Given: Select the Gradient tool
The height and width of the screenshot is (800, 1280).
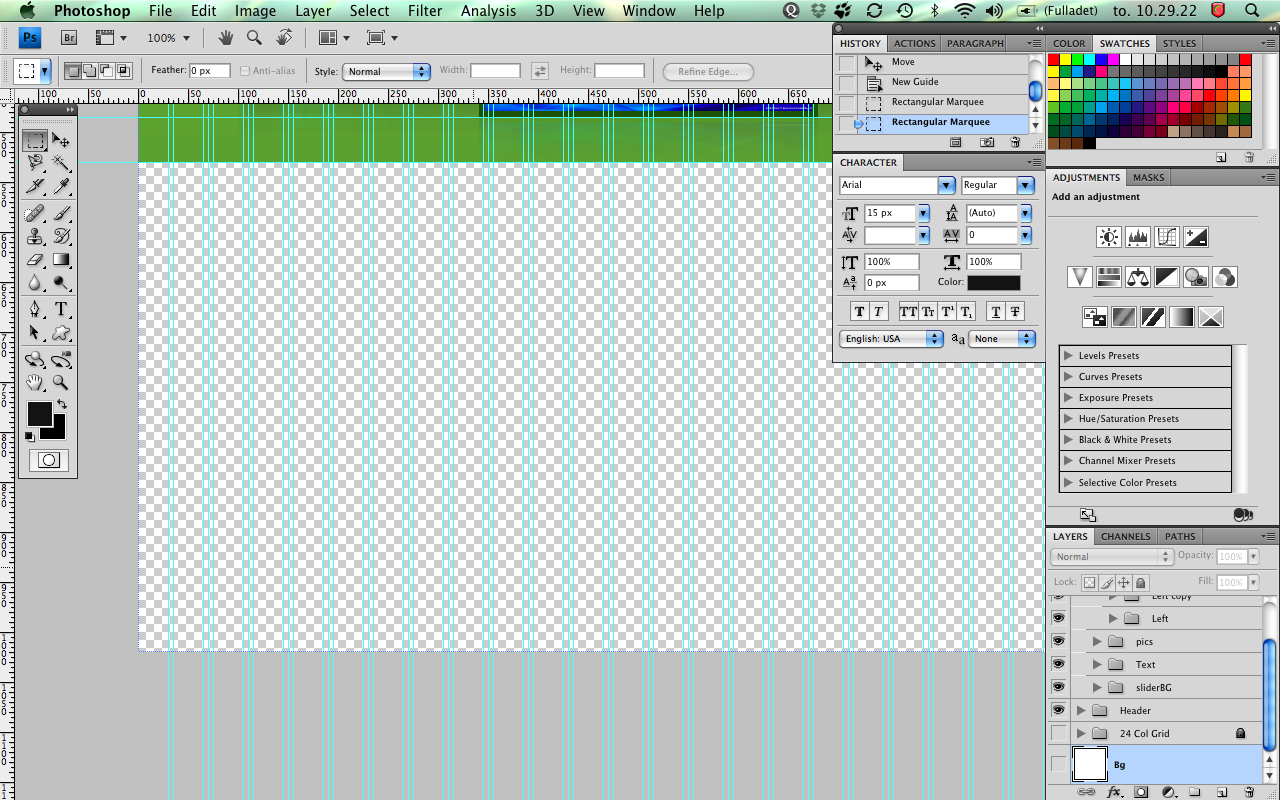Looking at the screenshot, I should (61, 259).
